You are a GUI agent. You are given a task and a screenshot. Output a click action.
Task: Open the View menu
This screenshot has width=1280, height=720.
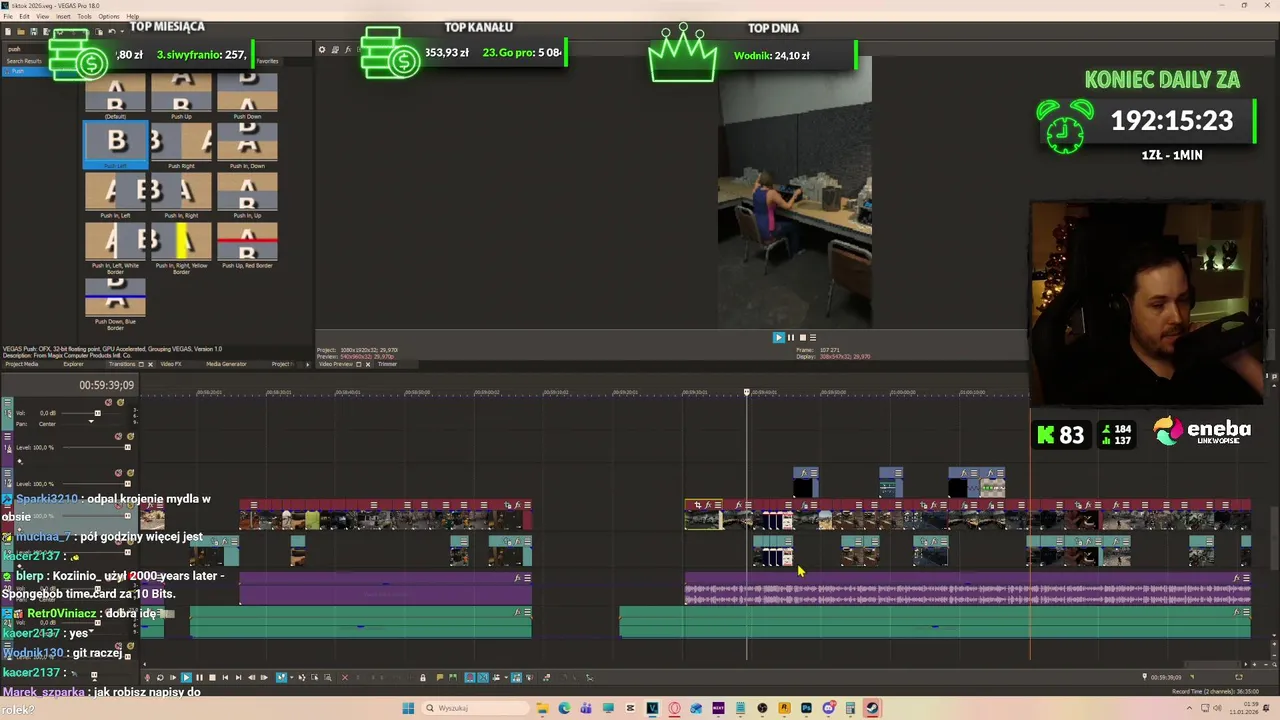coord(43,16)
